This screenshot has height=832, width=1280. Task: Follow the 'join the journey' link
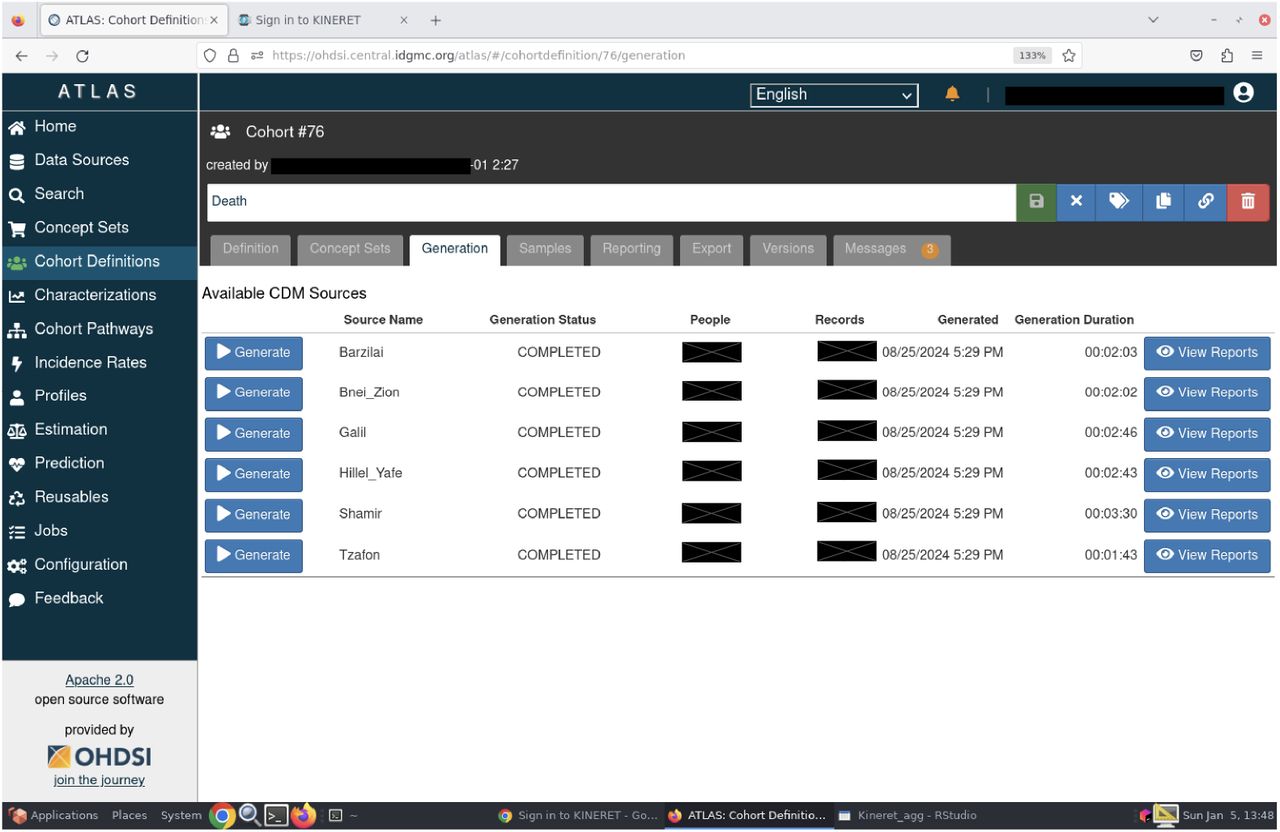coord(99,780)
